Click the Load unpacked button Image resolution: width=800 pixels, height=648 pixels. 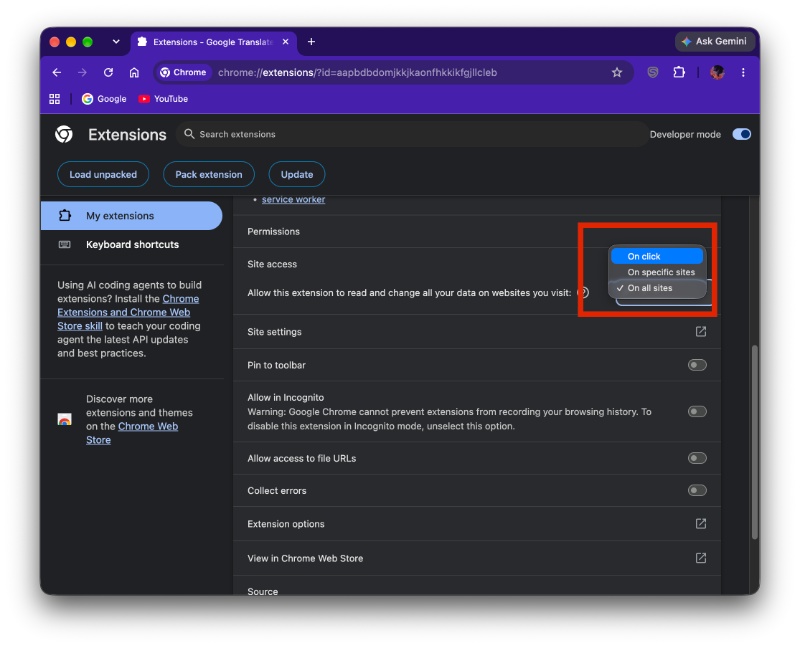pyautogui.click(x=103, y=175)
